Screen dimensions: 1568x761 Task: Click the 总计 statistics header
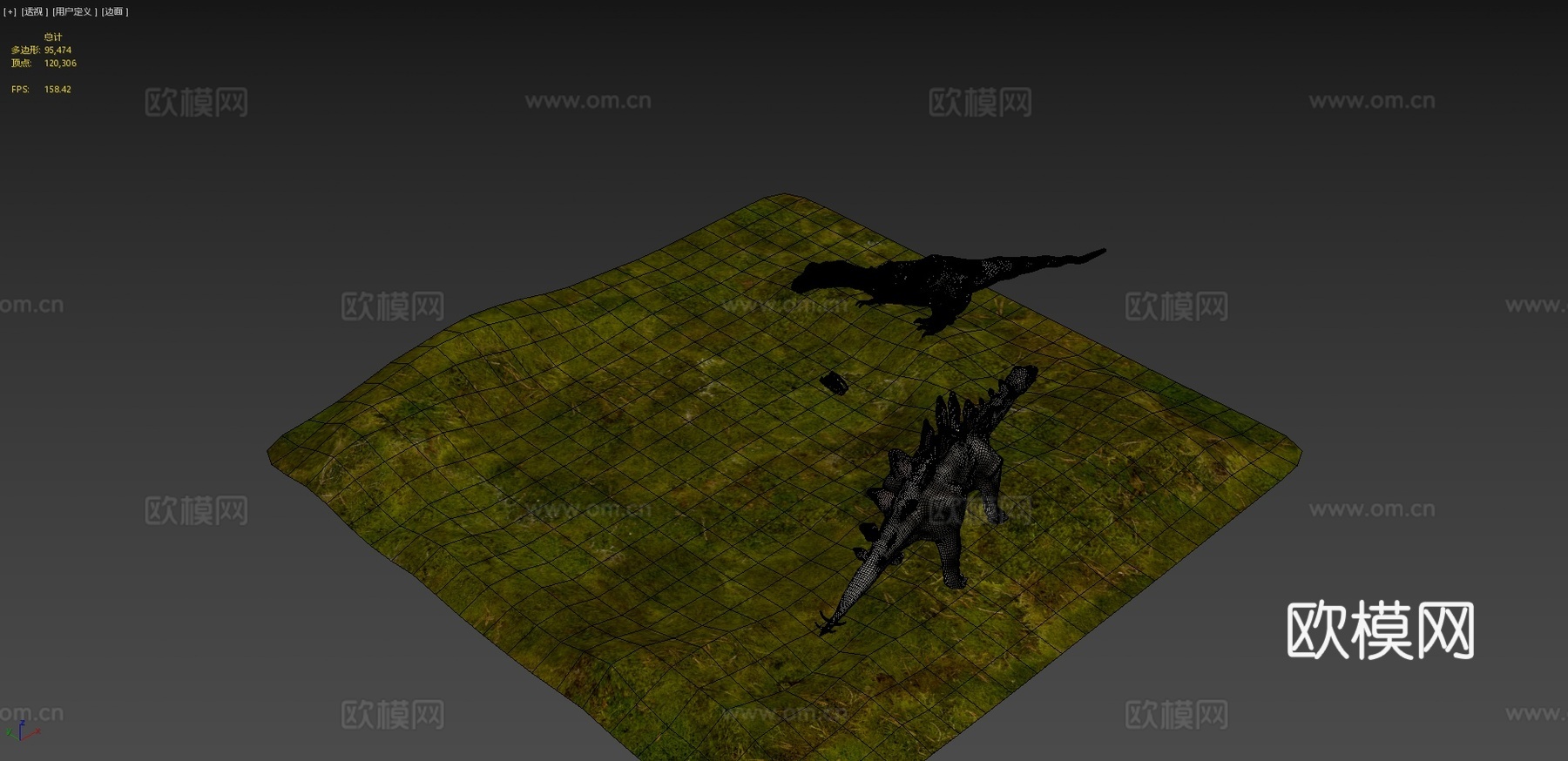click(x=53, y=37)
